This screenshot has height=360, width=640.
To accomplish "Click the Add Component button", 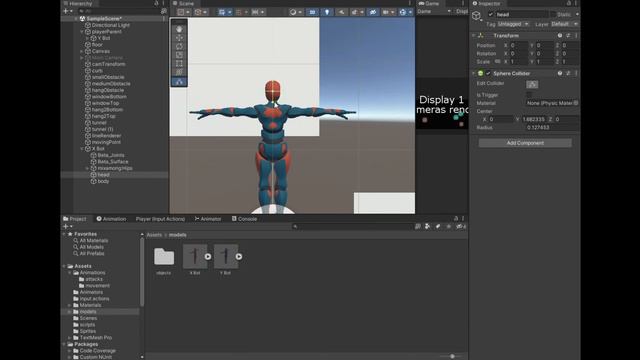I will click(525, 143).
